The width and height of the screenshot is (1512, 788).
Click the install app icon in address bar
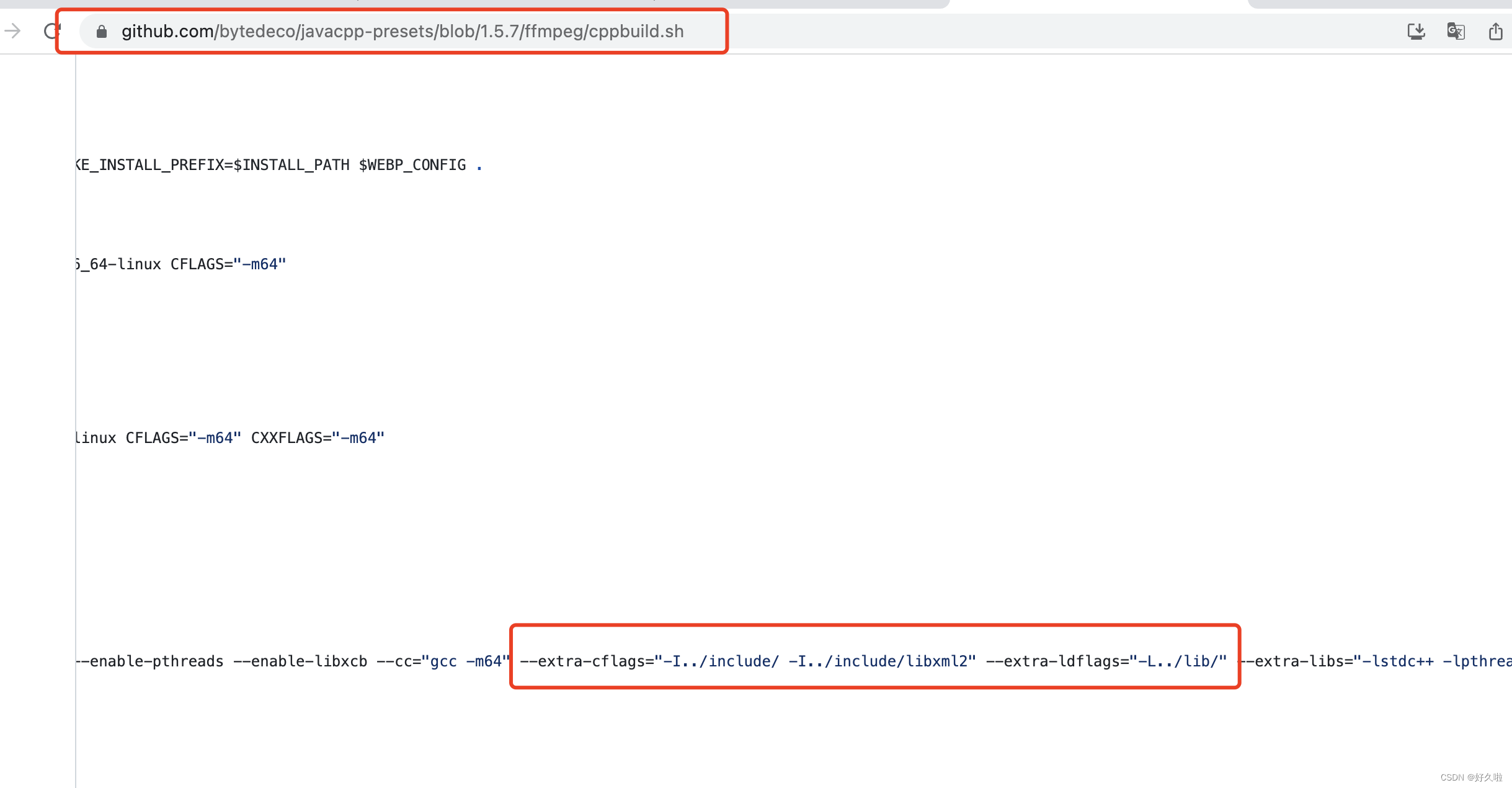(1416, 31)
